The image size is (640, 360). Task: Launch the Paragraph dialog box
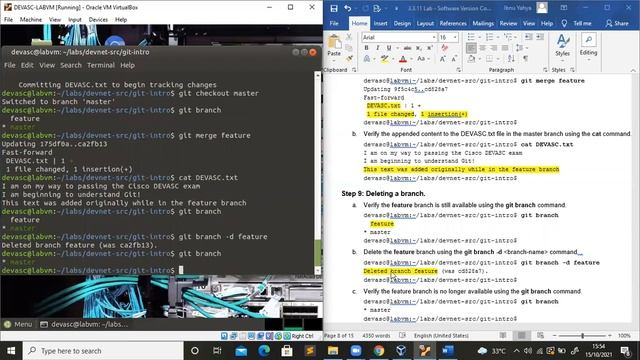(x=545, y=70)
